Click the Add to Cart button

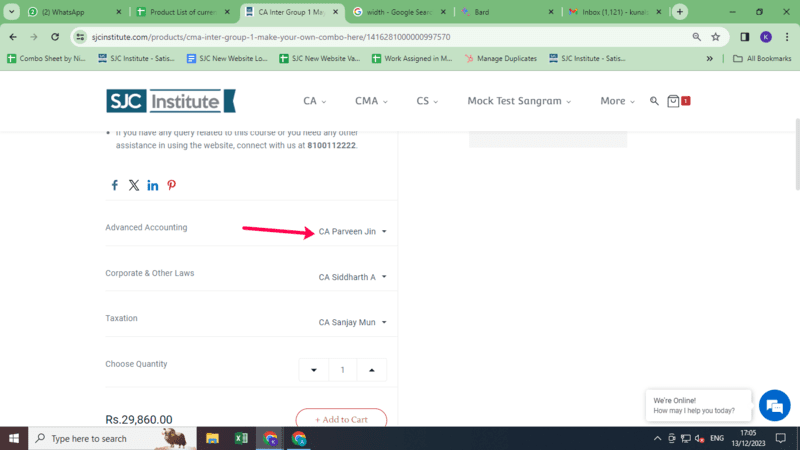(x=341, y=420)
